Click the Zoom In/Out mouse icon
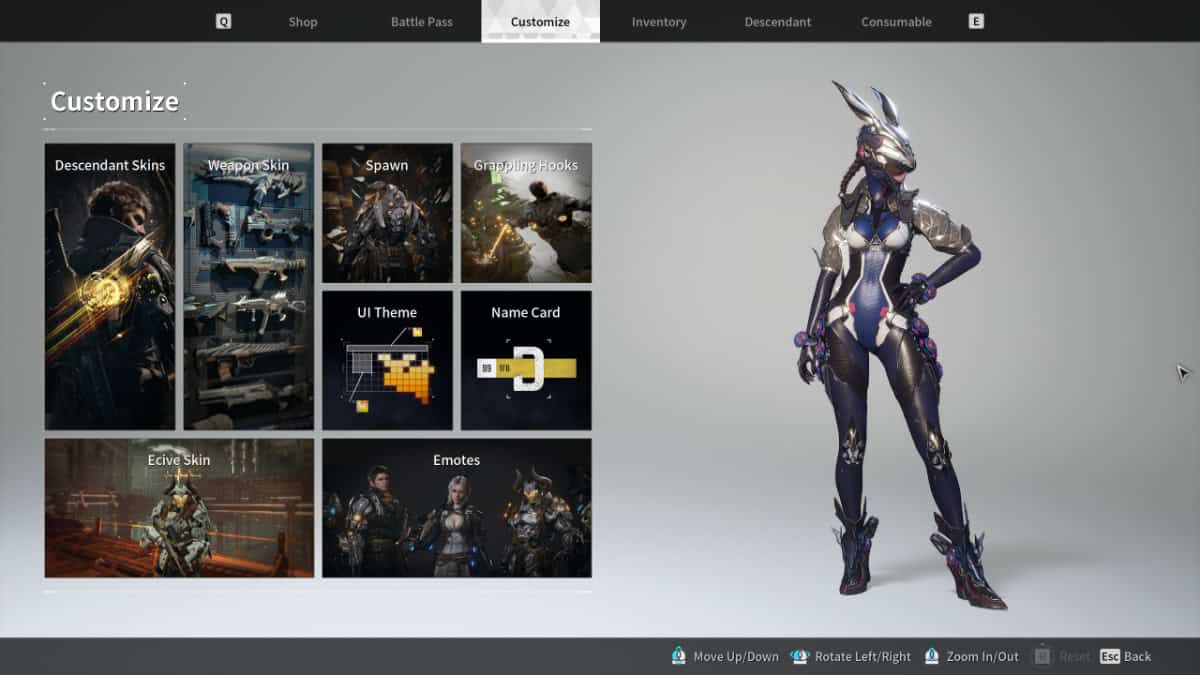1200x675 pixels. click(x=932, y=656)
